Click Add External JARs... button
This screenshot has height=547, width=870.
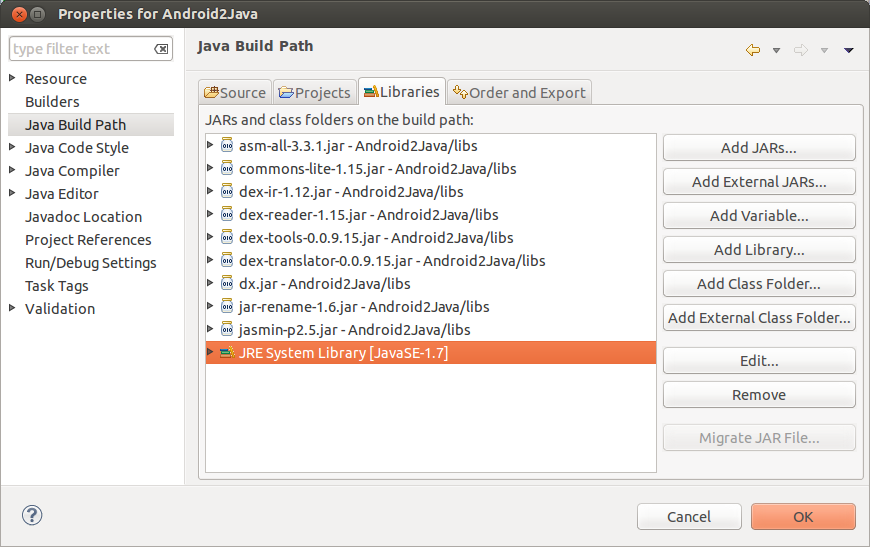tap(759, 182)
